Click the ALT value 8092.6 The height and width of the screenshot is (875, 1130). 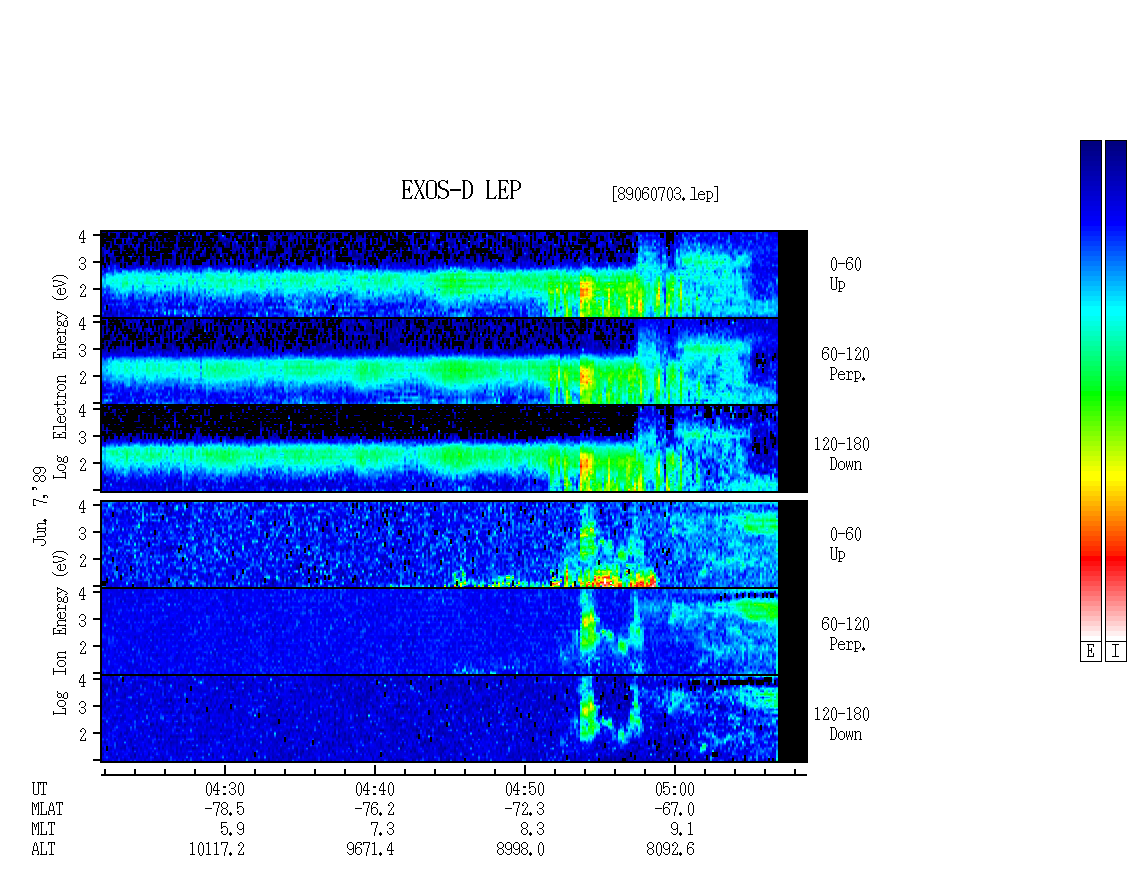coord(670,850)
